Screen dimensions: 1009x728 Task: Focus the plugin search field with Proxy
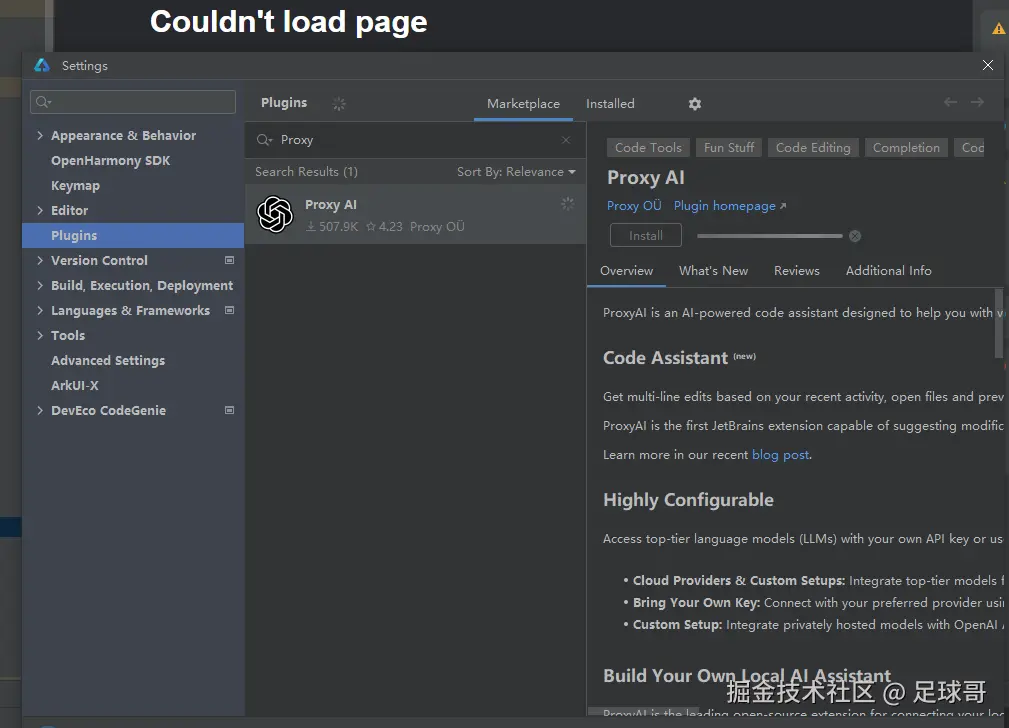pyautogui.click(x=415, y=140)
